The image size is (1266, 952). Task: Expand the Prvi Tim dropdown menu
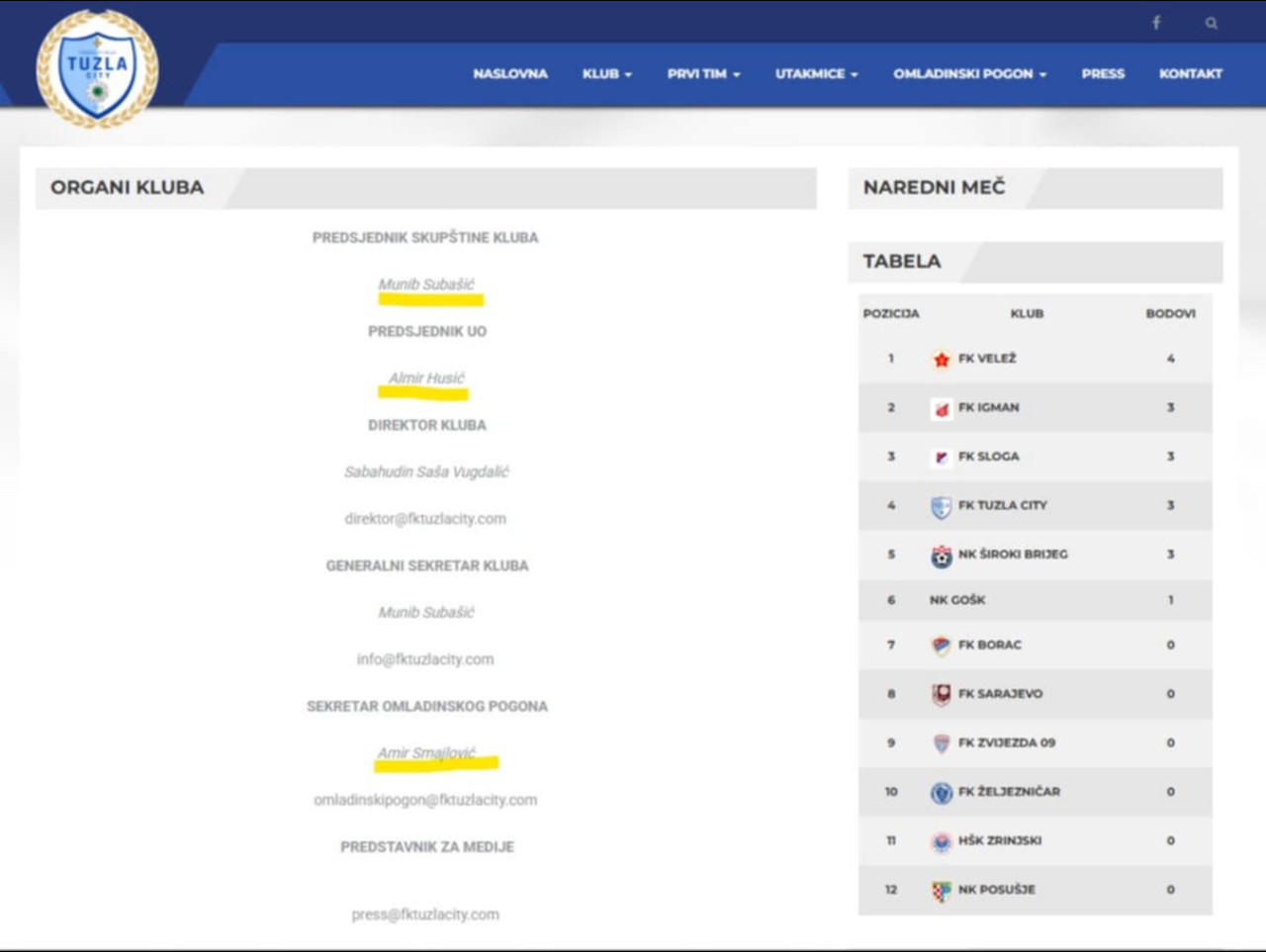[703, 74]
